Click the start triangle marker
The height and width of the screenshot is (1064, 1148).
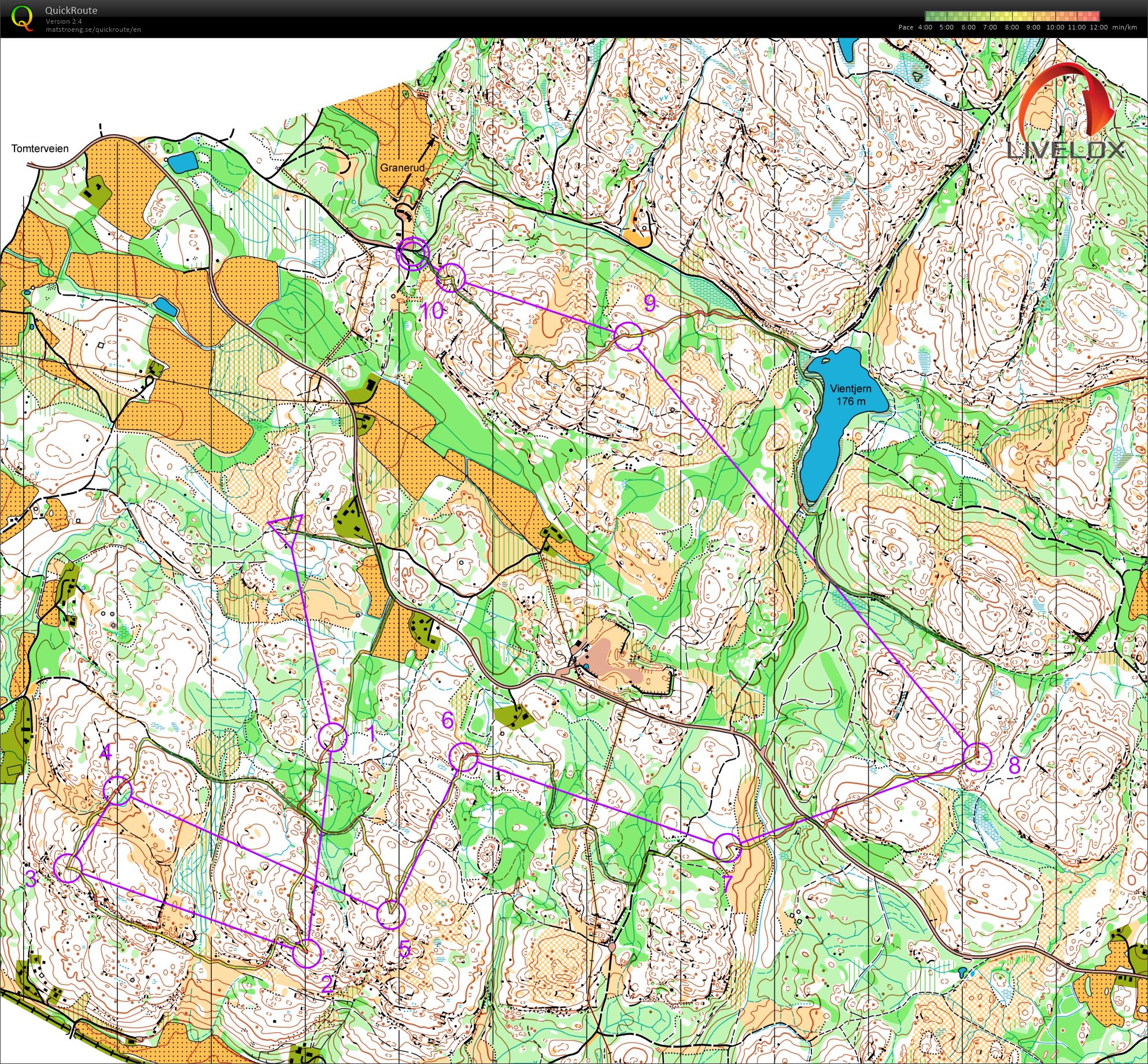click(287, 527)
